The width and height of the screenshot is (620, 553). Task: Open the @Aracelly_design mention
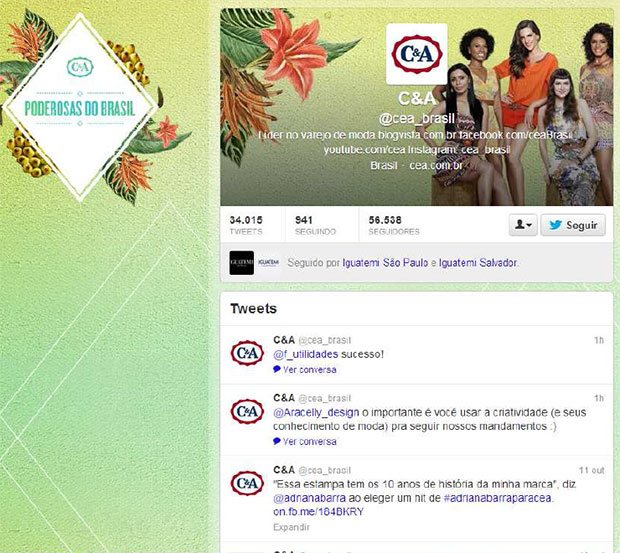316,413
